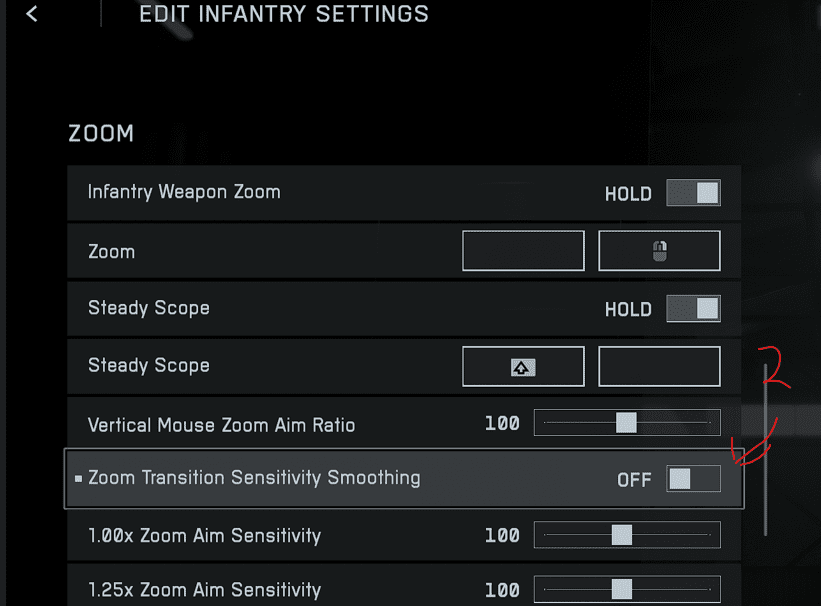The height and width of the screenshot is (606, 821).
Task: Click the settings list vertical scrollbar
Action: point(766,450)
